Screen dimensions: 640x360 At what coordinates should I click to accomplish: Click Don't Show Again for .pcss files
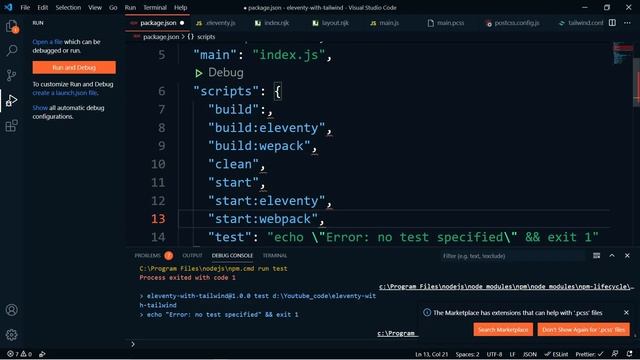point(583,329)
